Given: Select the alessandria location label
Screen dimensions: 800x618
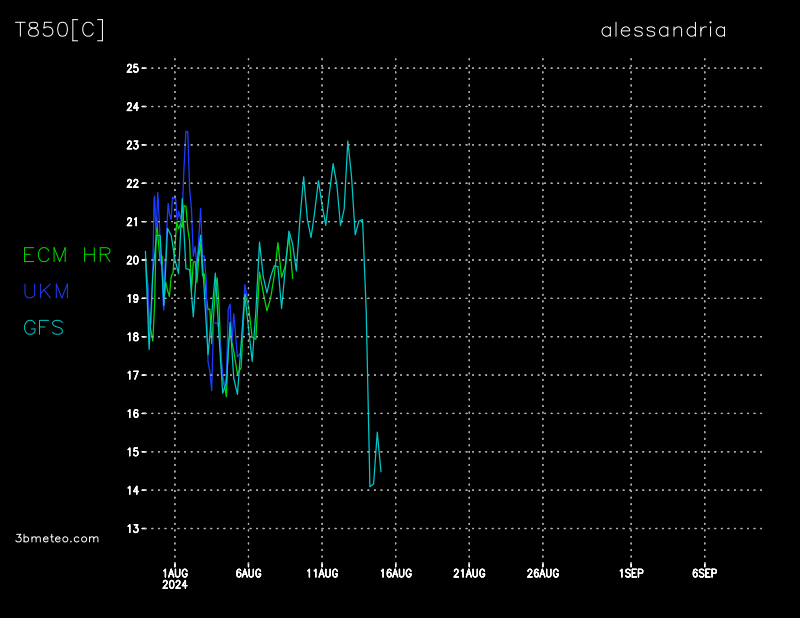Looking at the screenshot, I should (x=663, y=30).
